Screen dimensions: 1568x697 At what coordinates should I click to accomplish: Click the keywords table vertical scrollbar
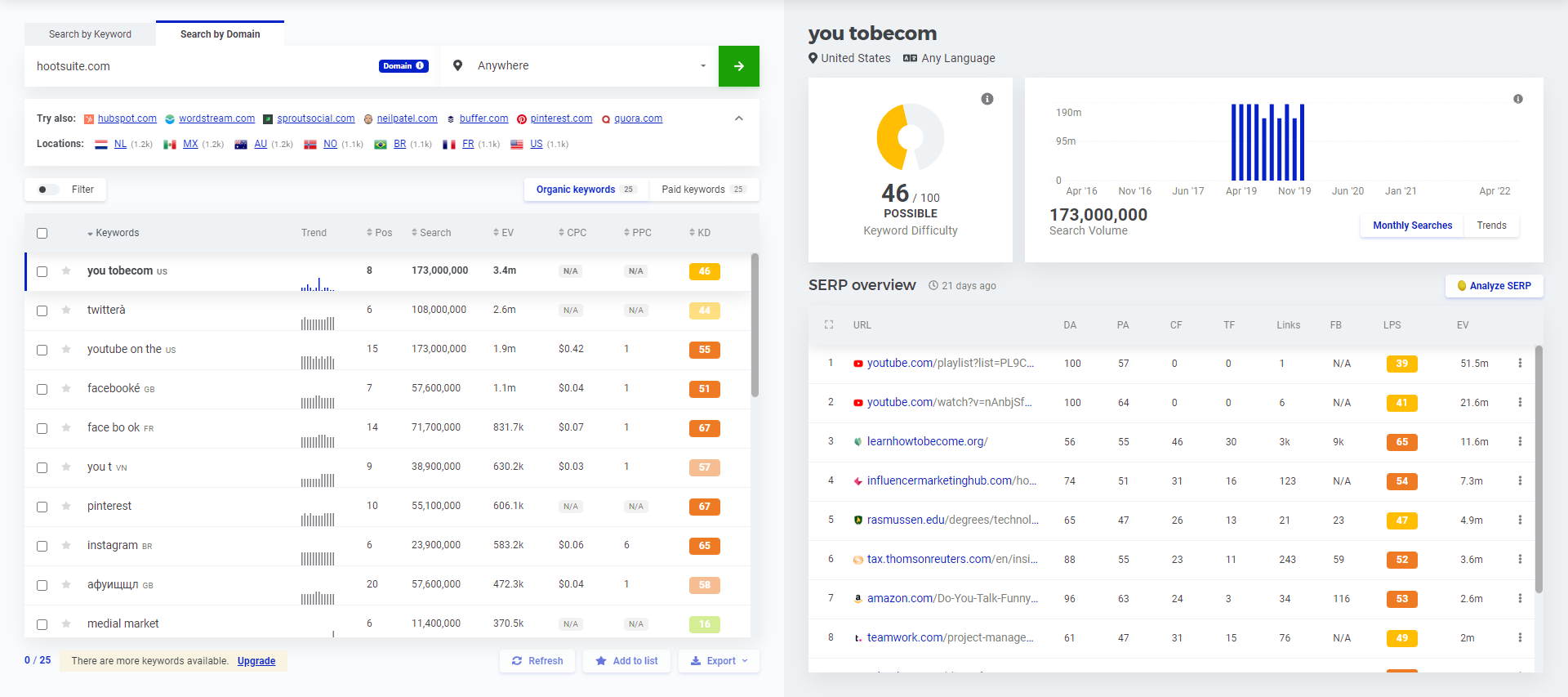coord(755,324)
